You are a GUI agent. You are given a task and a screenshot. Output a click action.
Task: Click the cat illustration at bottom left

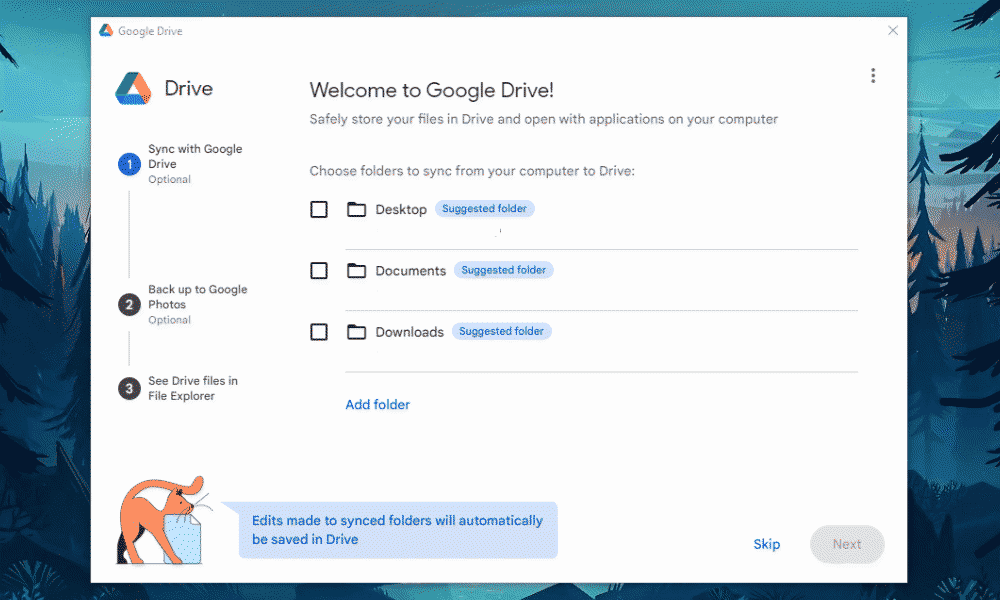coord(160,520)
